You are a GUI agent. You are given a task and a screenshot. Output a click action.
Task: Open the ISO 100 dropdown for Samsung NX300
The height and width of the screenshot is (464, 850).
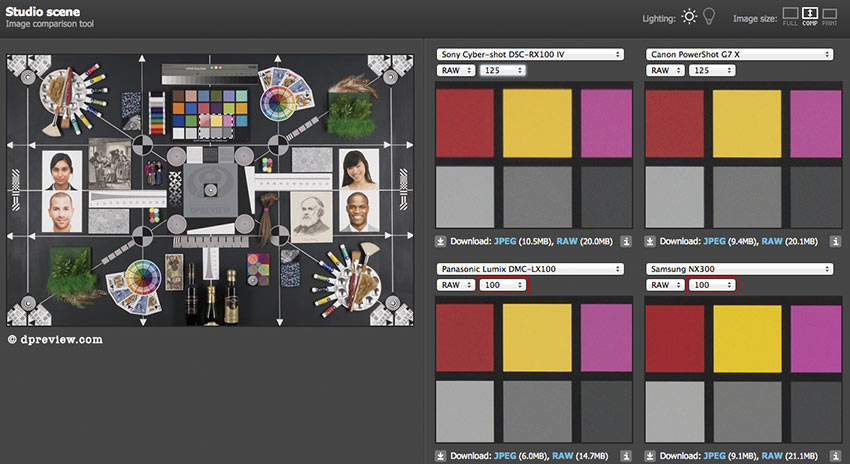click(712, 285)
